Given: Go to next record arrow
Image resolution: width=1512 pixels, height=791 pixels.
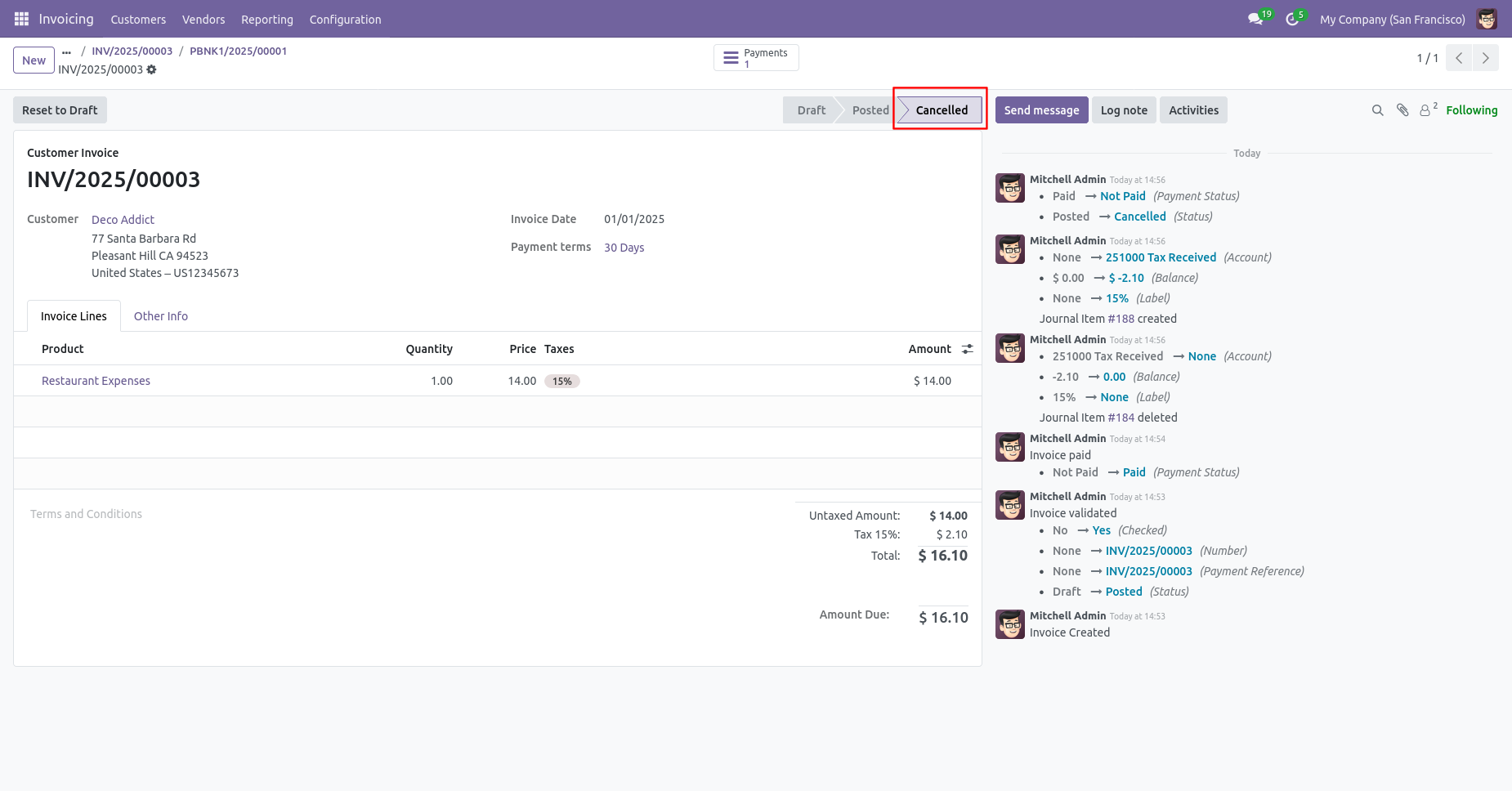Looking at the screenshot, I should 1485,58.
